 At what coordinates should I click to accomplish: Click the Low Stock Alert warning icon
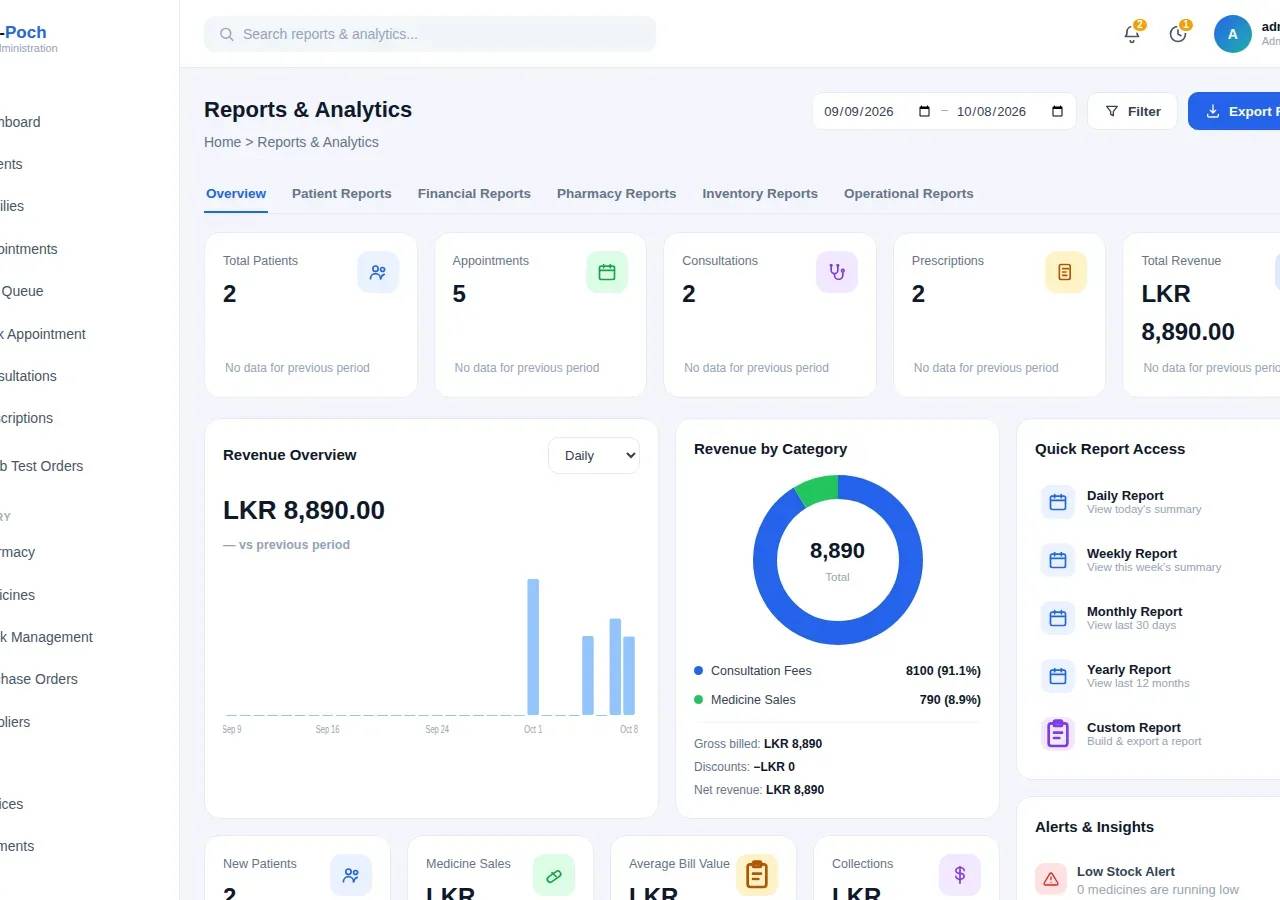(1051, 879)
